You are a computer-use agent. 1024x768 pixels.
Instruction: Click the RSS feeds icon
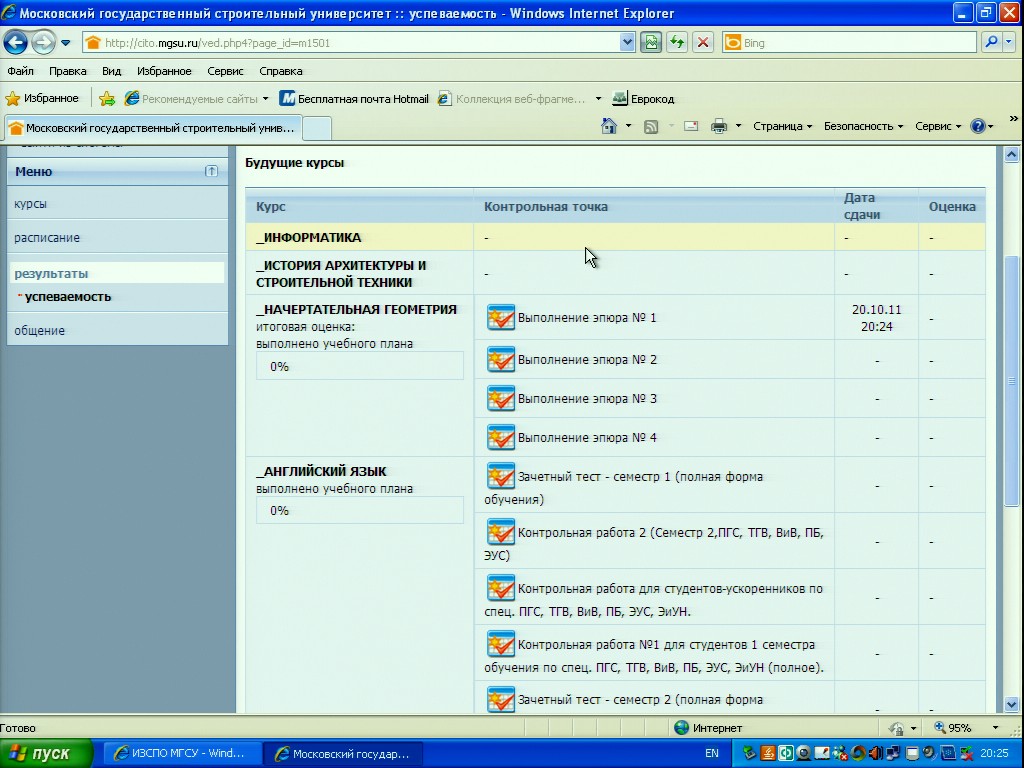pyautogui.click(x=651, y=127)
